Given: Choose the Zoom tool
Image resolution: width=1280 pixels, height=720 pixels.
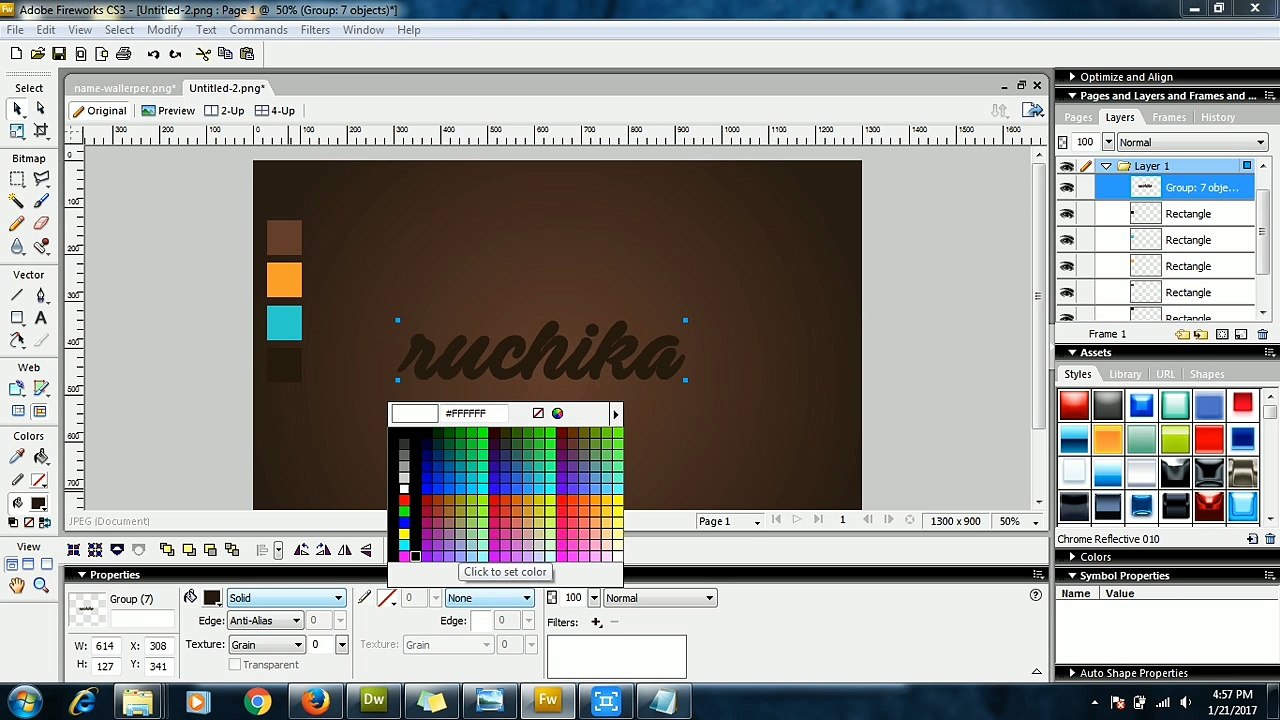Looking at the screenshot, I should tap(40, 585).
